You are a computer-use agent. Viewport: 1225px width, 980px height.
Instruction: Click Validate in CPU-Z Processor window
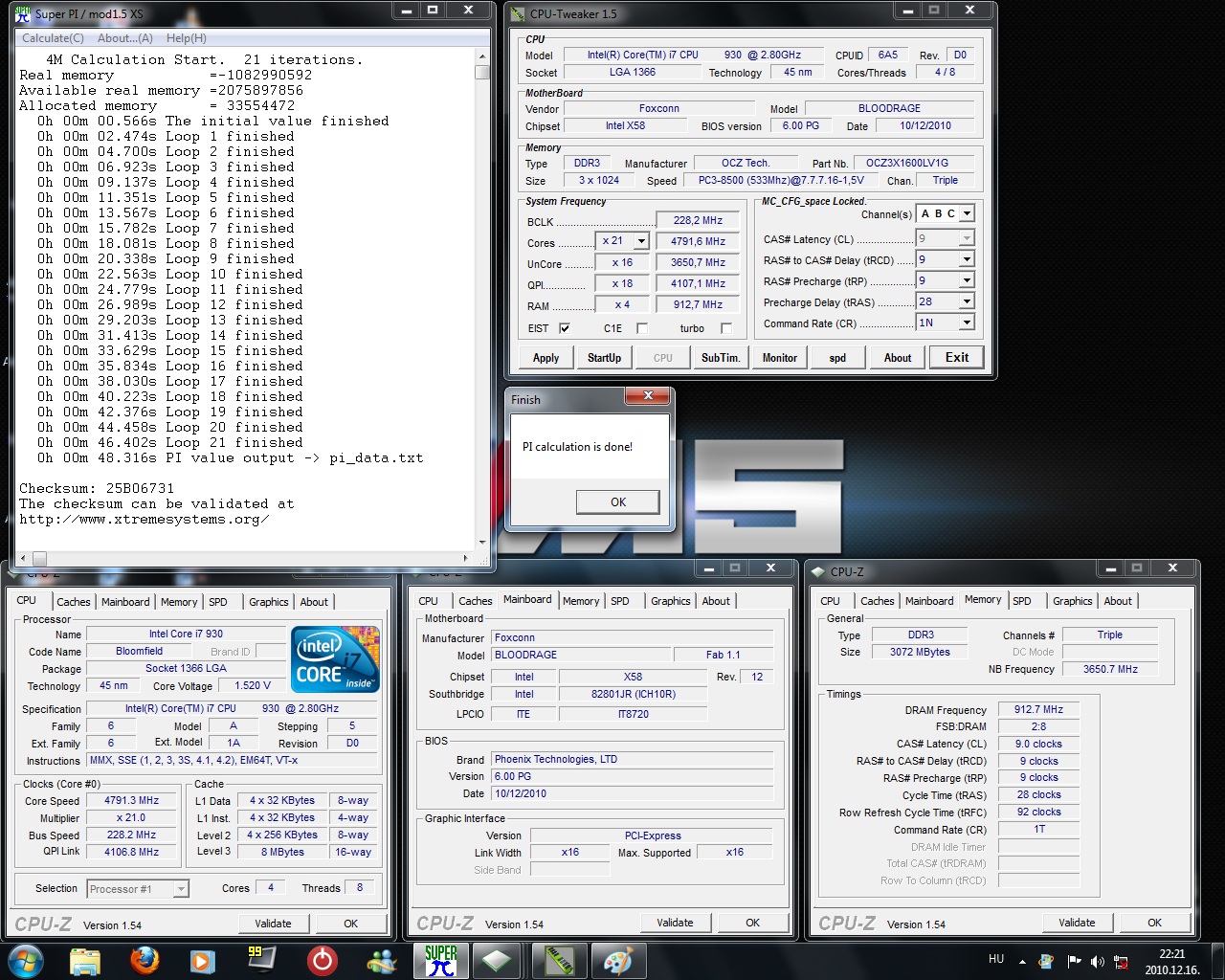pos(274,924)
